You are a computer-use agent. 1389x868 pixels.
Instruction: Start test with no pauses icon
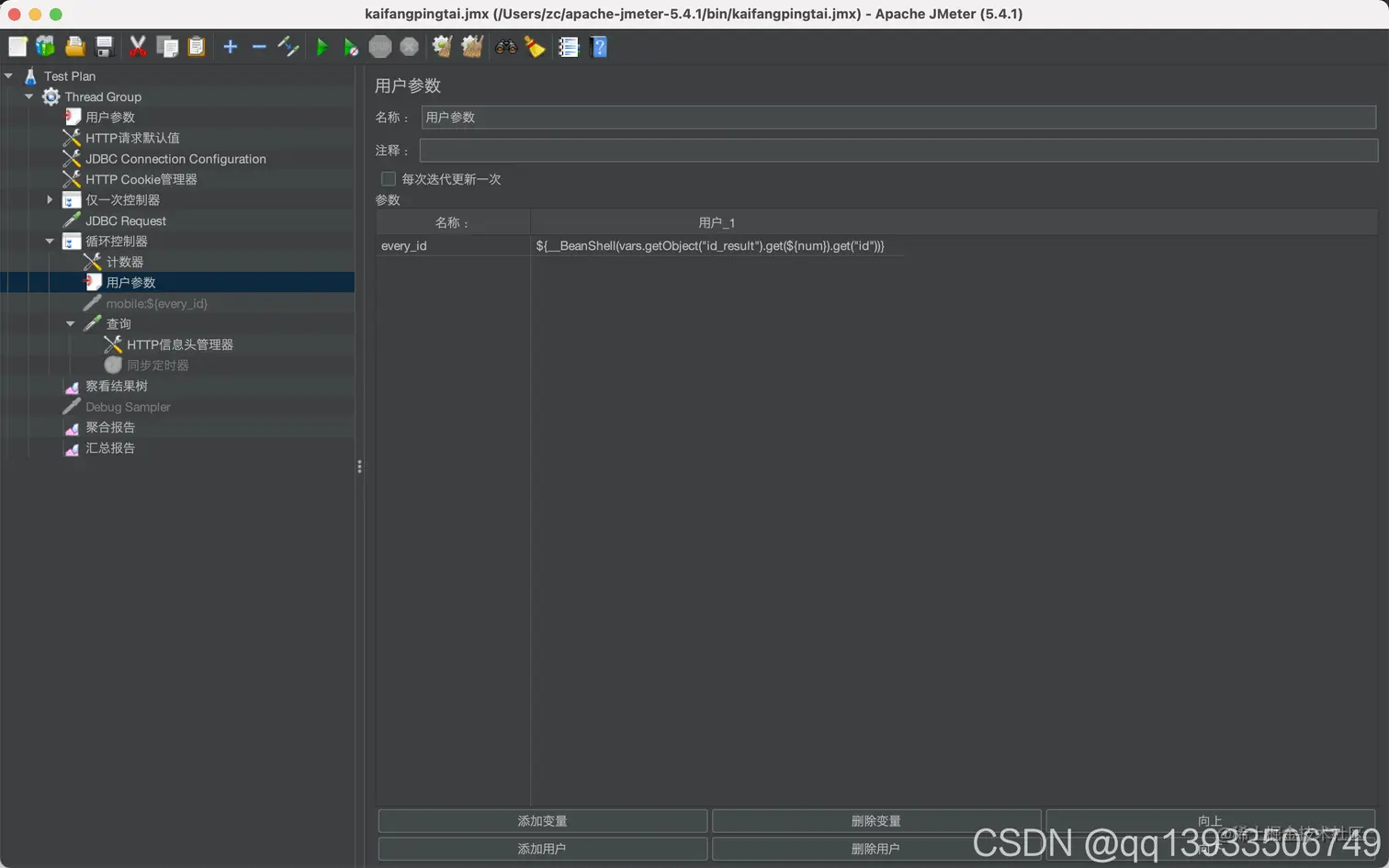[x=351, y=47]
